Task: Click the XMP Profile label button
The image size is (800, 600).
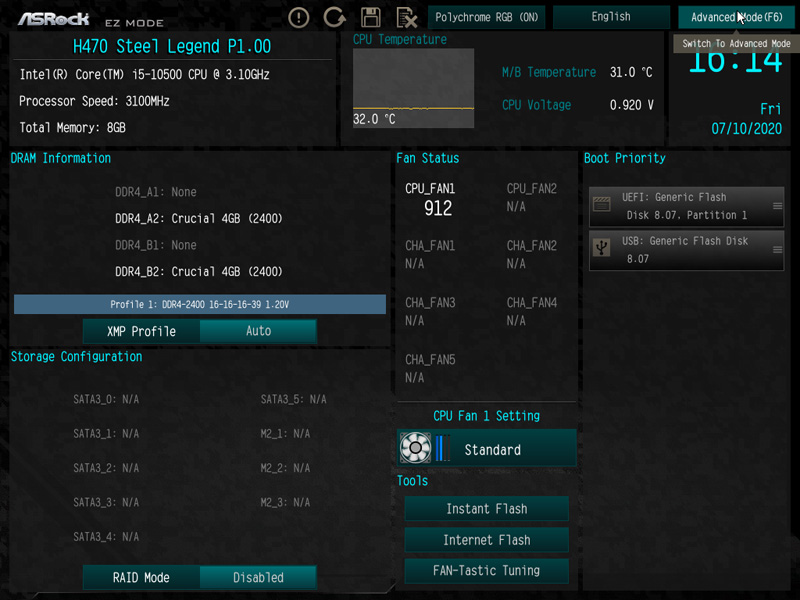Action: (x=141, y=331)
